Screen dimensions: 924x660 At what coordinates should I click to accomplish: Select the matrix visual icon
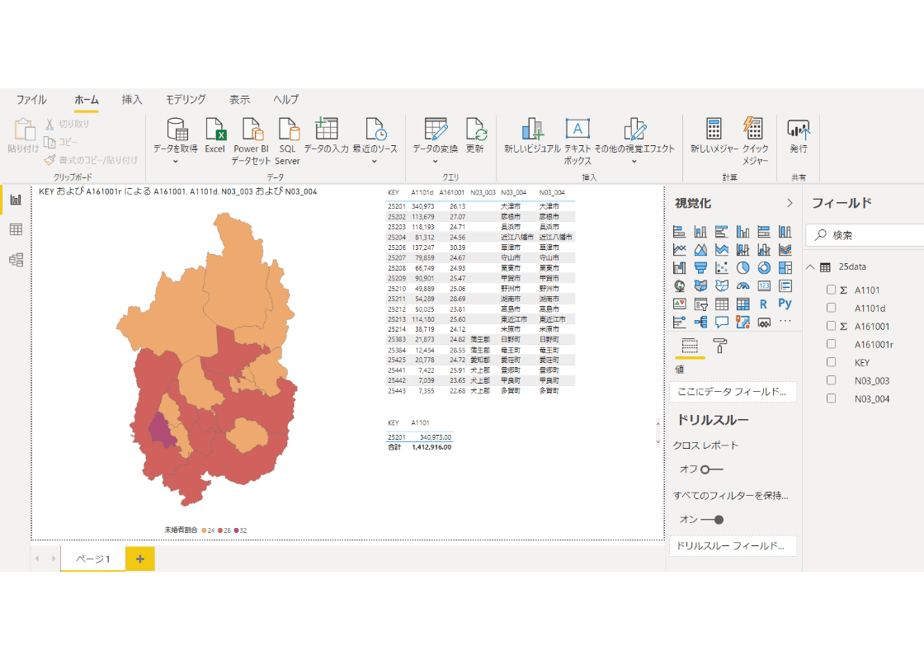click(x=743, y=304)
